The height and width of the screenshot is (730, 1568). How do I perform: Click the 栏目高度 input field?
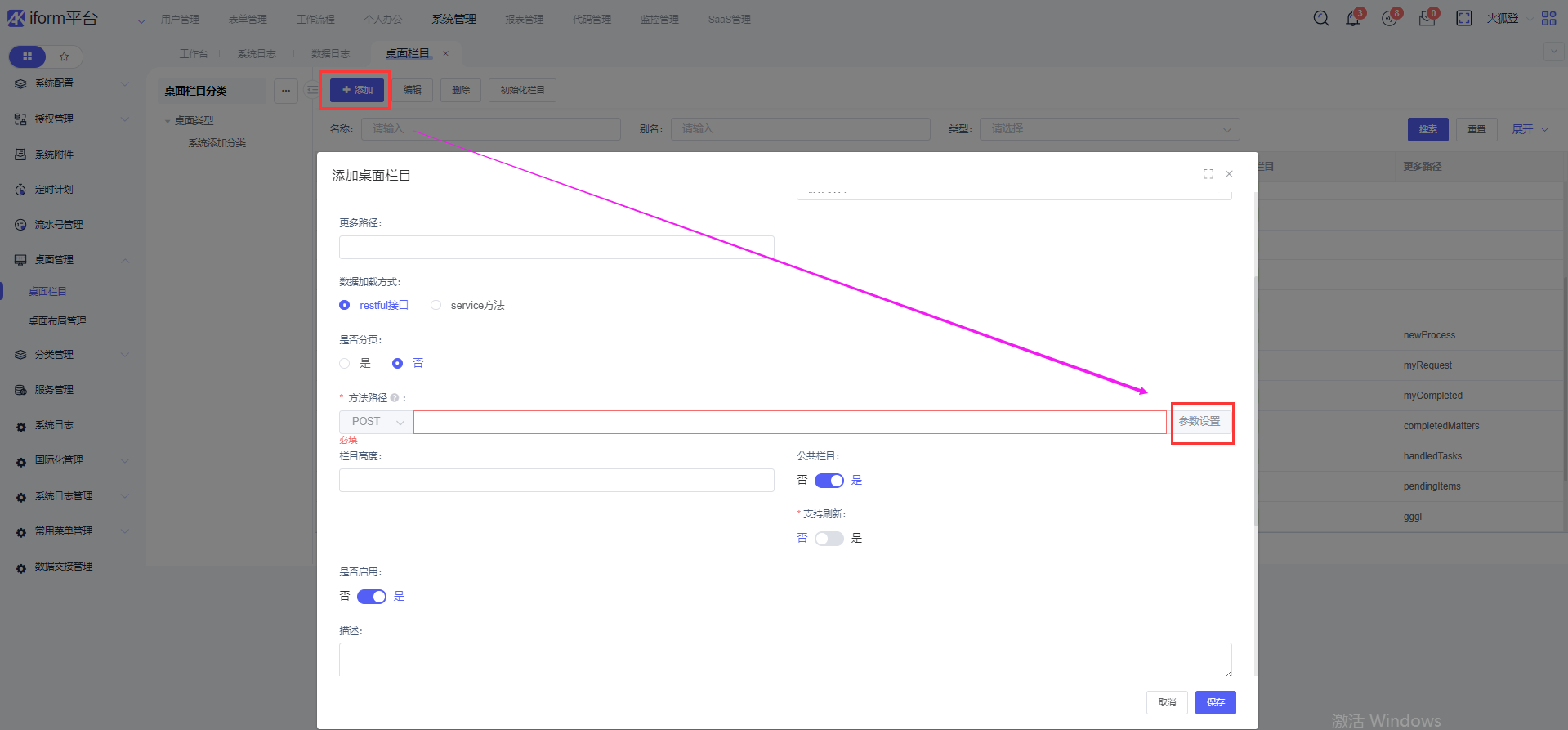point(556,480)
